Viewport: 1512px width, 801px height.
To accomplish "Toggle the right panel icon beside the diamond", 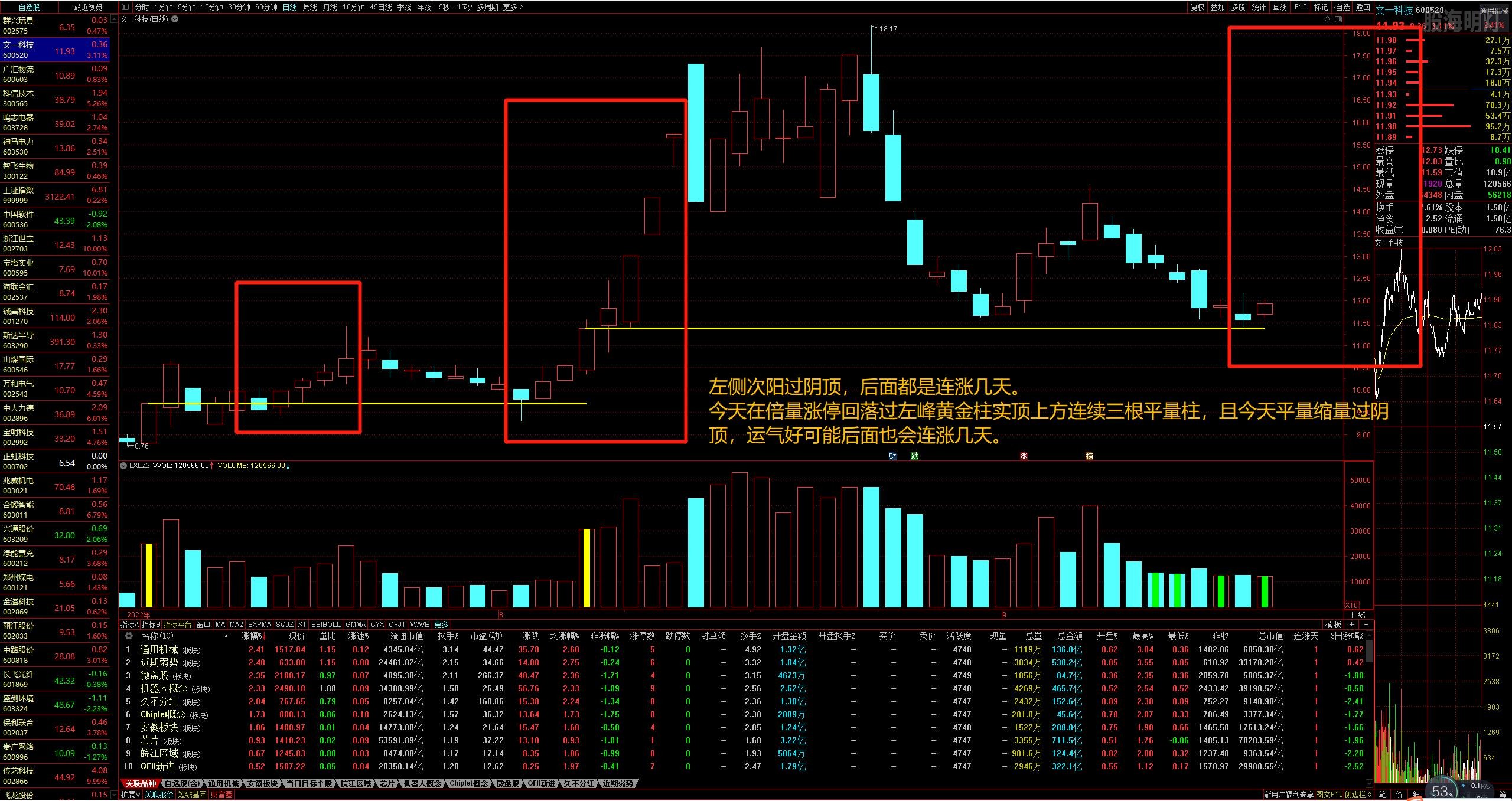I will coord(1338,19).
